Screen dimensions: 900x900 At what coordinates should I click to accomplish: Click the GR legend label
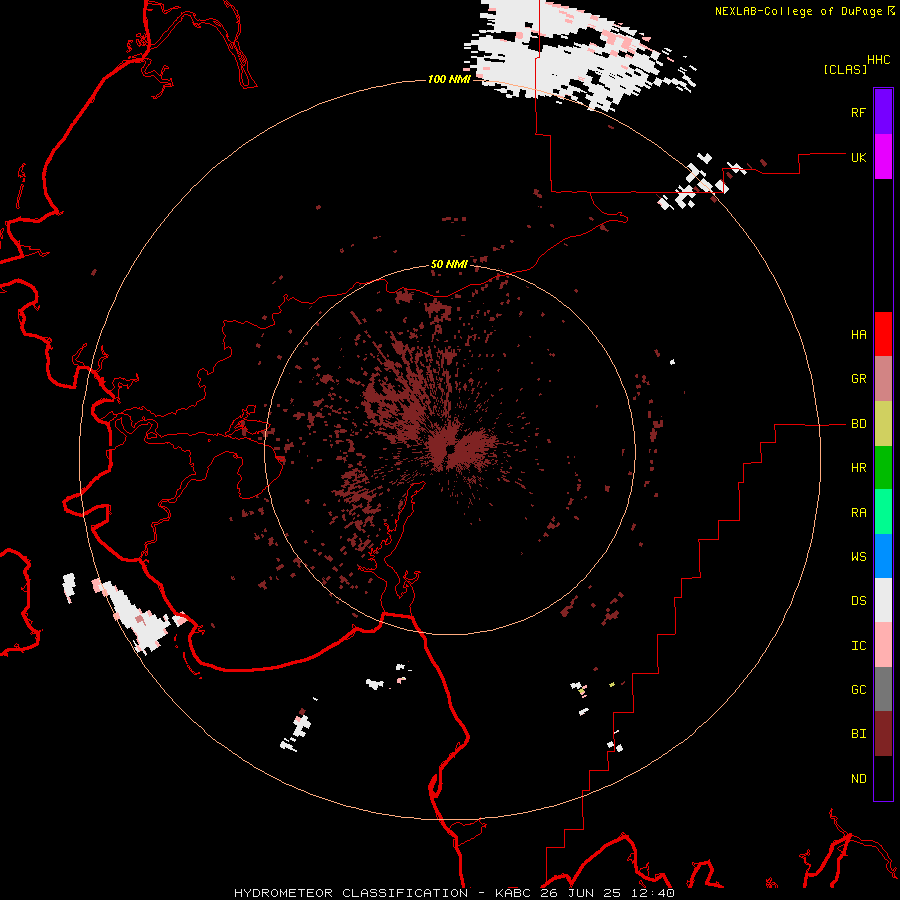click(858, 379)
